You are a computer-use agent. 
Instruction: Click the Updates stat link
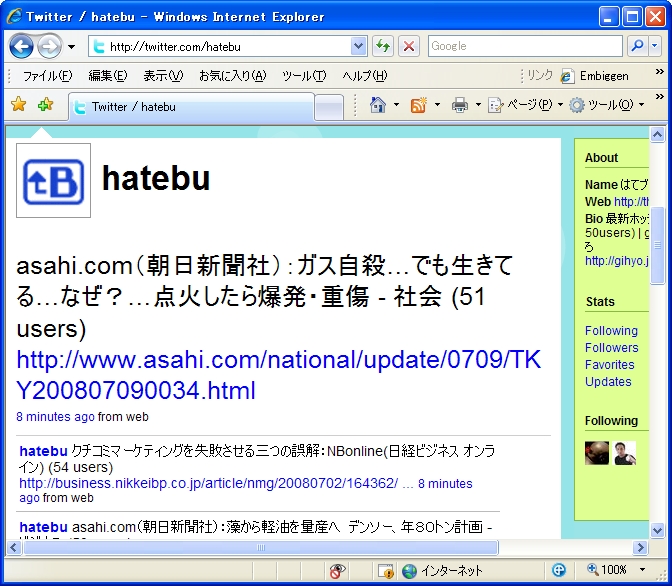tap(608, 382)
